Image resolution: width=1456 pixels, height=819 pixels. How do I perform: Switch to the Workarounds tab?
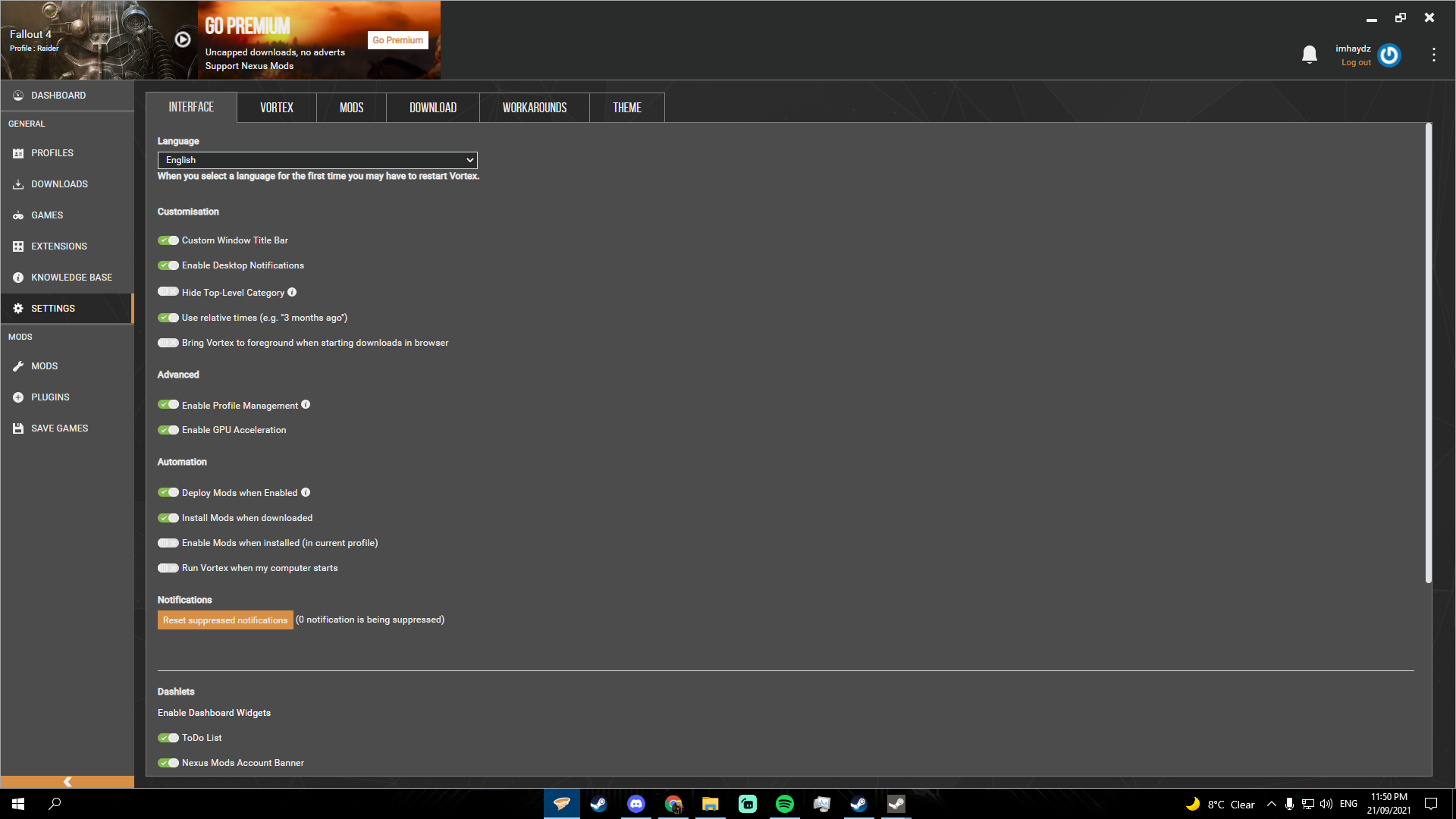pyautogui.click(x=534, y=108)
